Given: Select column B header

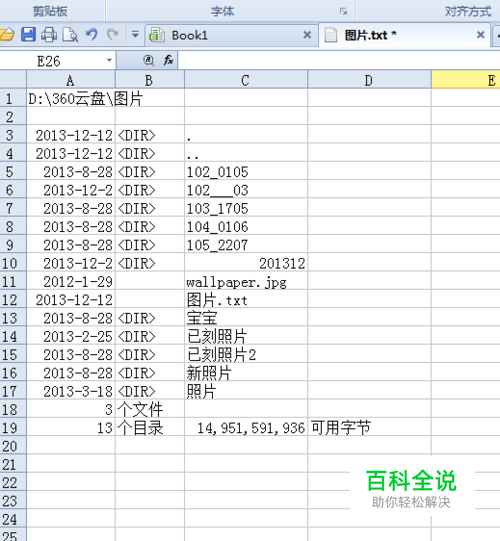Looking at the screenshot, I should pos(150,80).
